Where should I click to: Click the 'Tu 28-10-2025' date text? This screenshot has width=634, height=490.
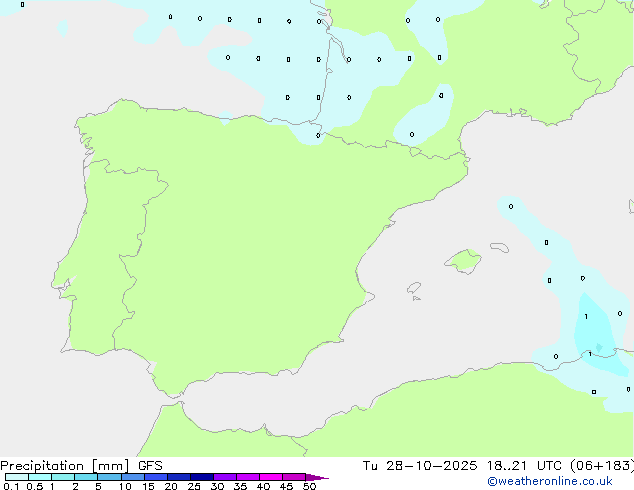tap(420, 466)
